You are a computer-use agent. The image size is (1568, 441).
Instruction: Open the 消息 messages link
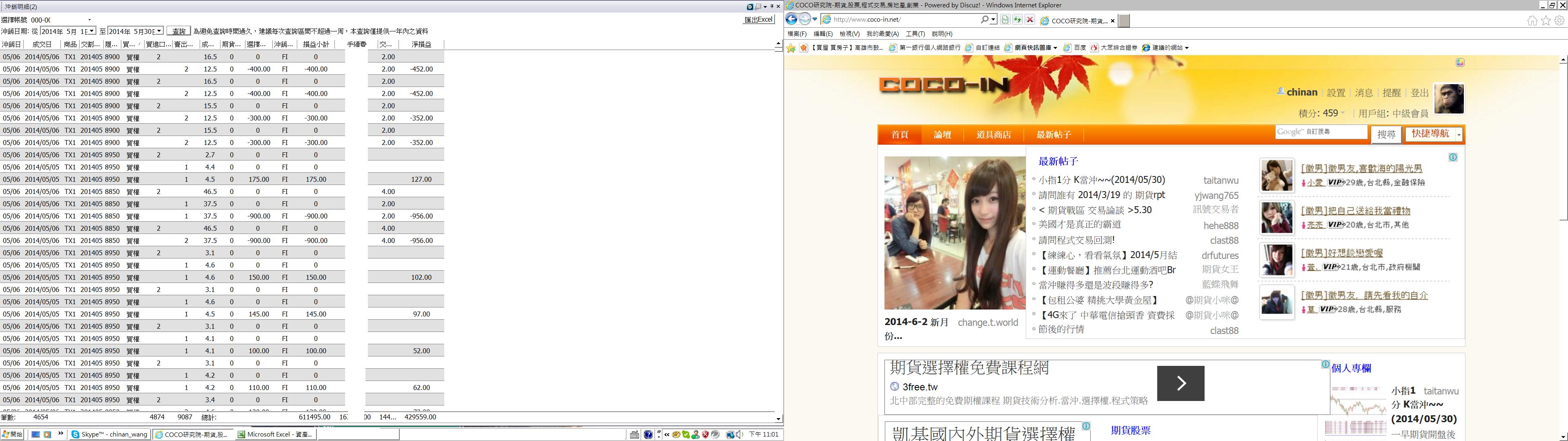pyautogui.click(x=1364, y=93)
